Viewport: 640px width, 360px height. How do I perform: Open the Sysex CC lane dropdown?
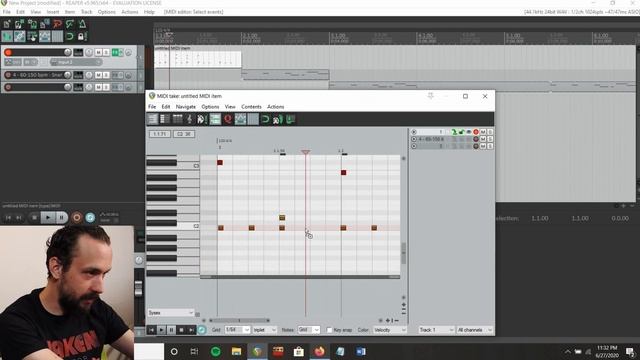coord(171,313)
